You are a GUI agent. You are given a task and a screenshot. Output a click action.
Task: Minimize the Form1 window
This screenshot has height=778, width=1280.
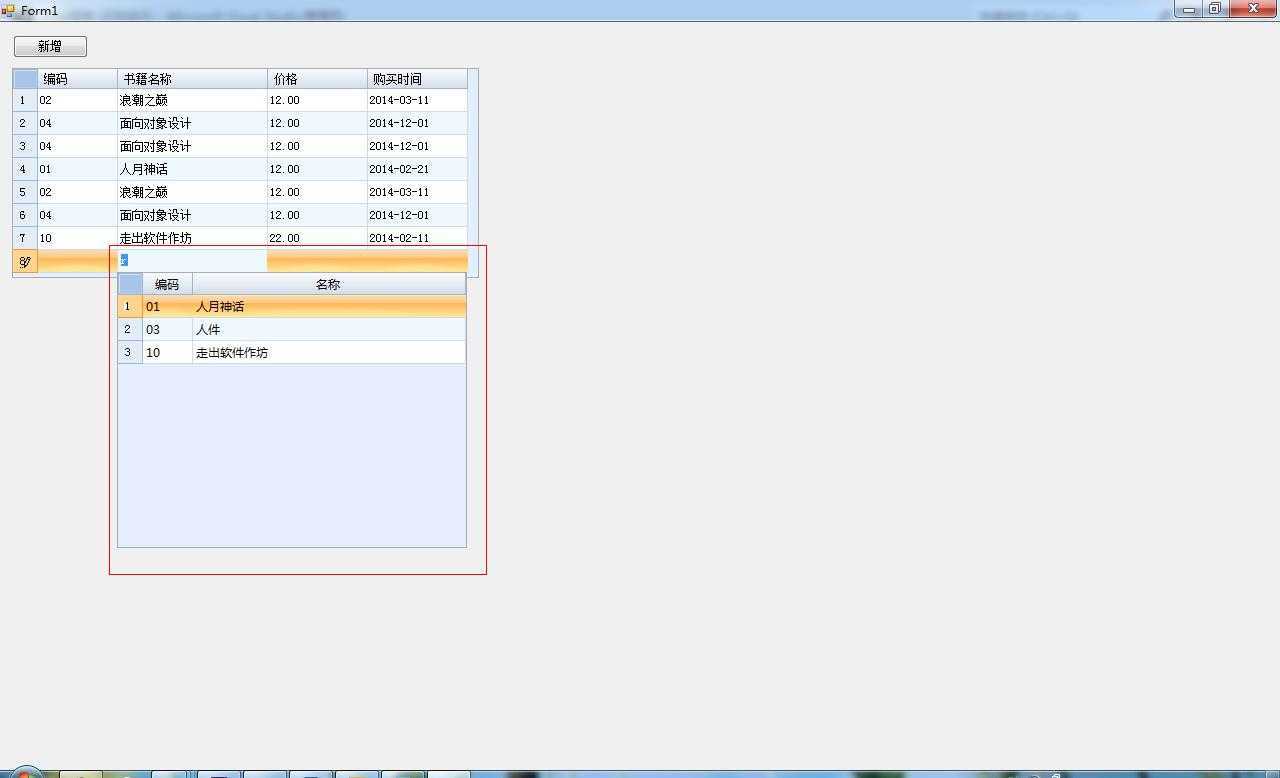click(1188, 9)
